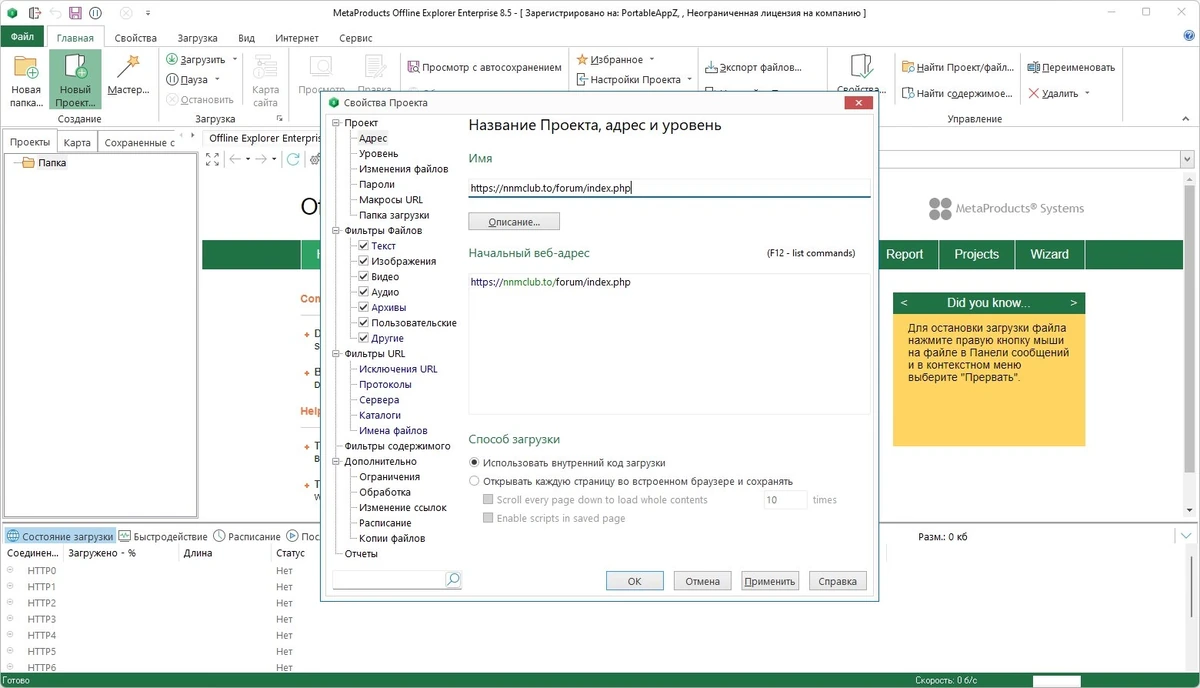Select Исключения URL in the settings tree

tap(398, 369)
